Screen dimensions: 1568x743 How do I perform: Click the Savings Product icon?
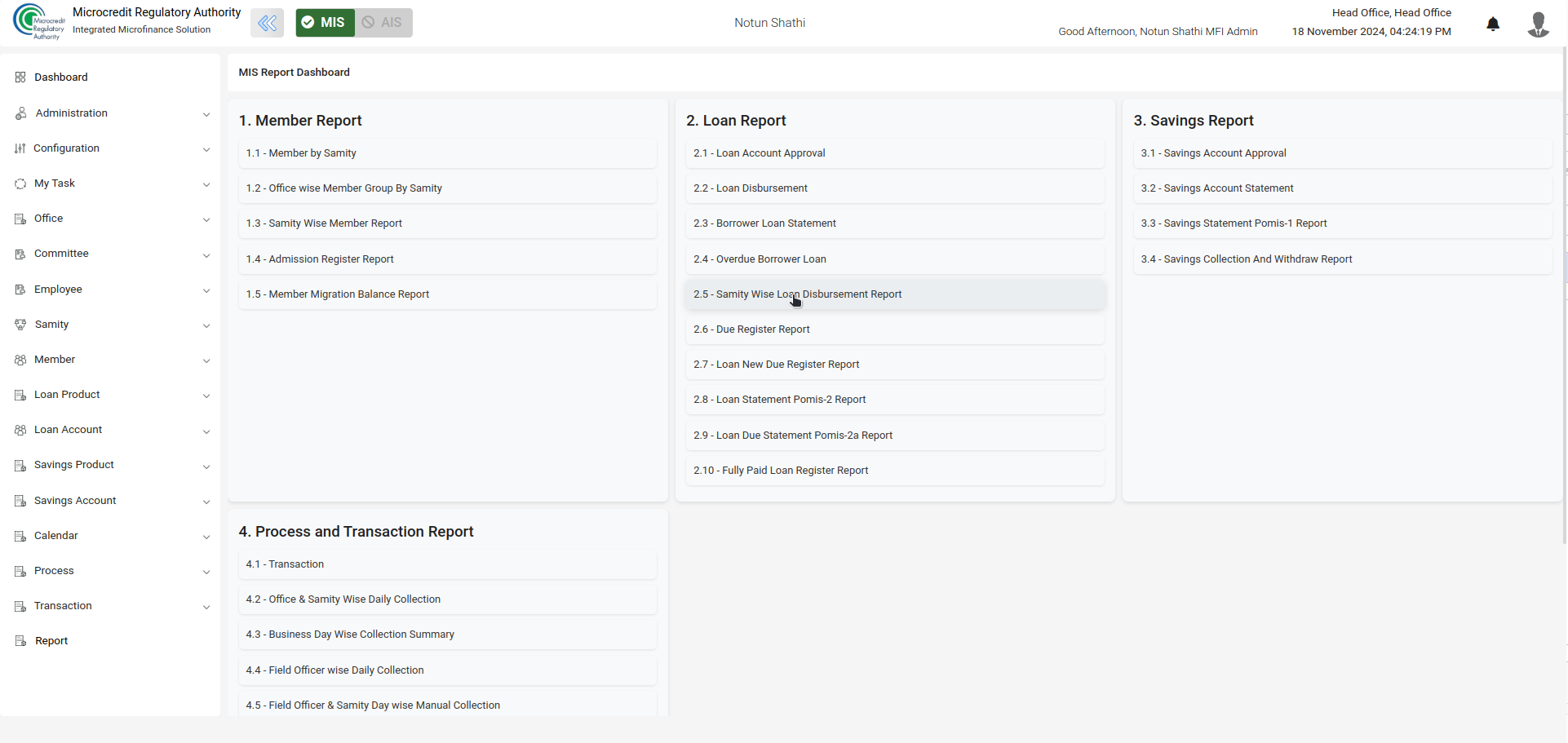tap(20, 465)
